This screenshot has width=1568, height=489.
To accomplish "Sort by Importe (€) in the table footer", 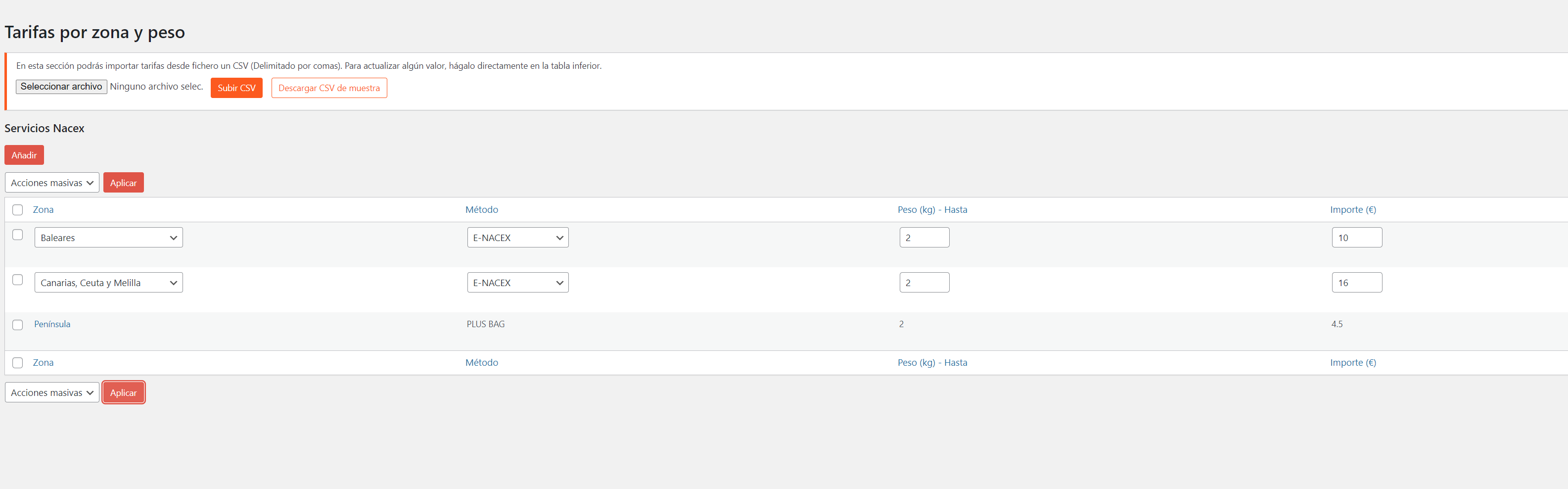I will (1352, 362).
